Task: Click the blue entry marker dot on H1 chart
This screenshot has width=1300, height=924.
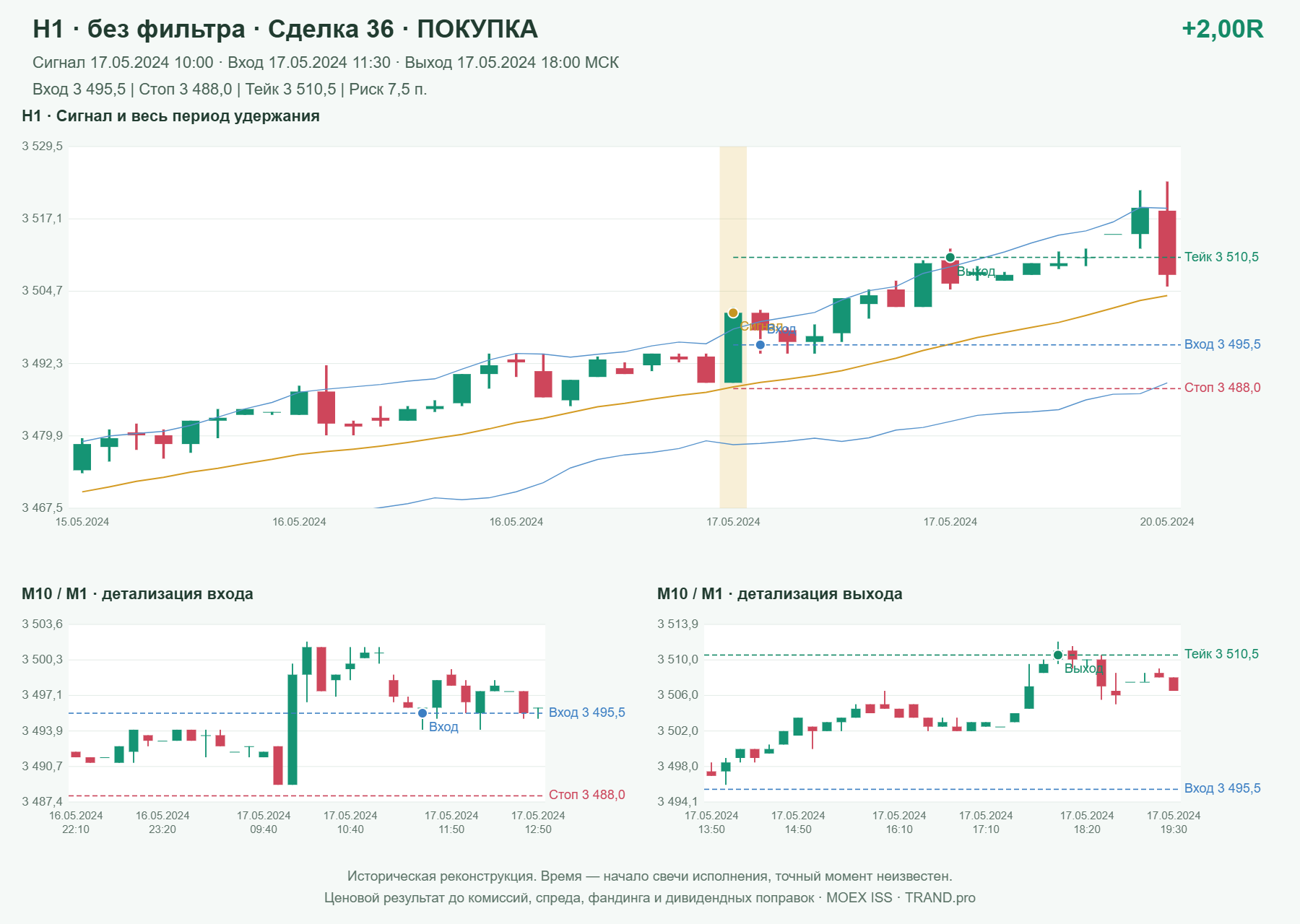Action: pos(760,345)
